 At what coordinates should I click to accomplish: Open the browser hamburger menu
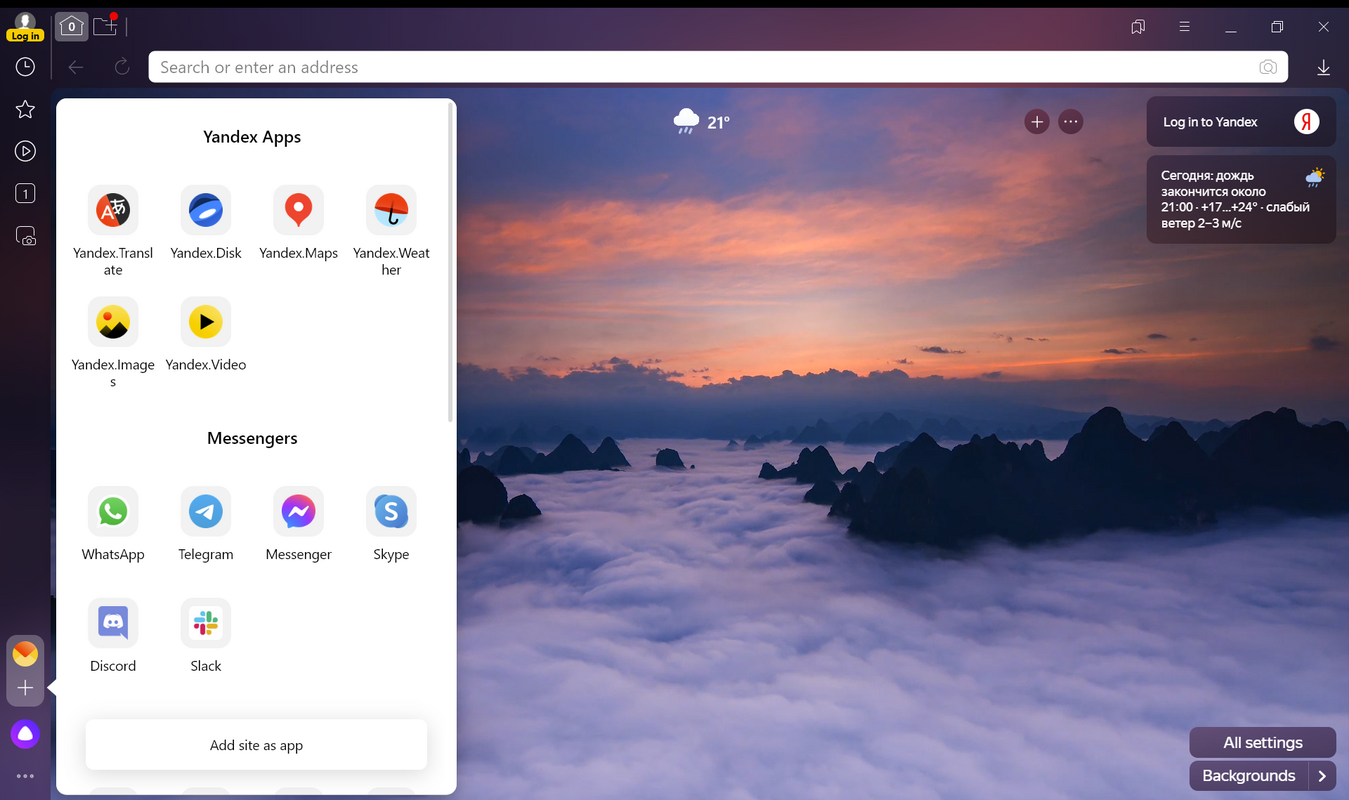click(1184, 27)
